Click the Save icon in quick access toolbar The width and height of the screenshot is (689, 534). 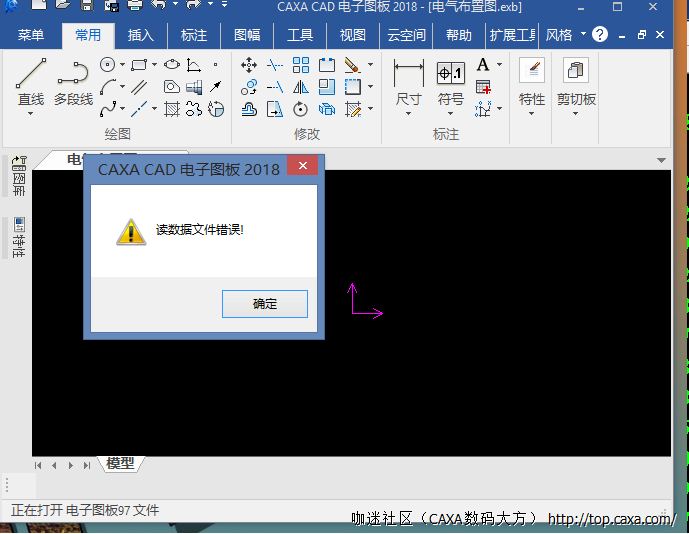click(87, 5)
